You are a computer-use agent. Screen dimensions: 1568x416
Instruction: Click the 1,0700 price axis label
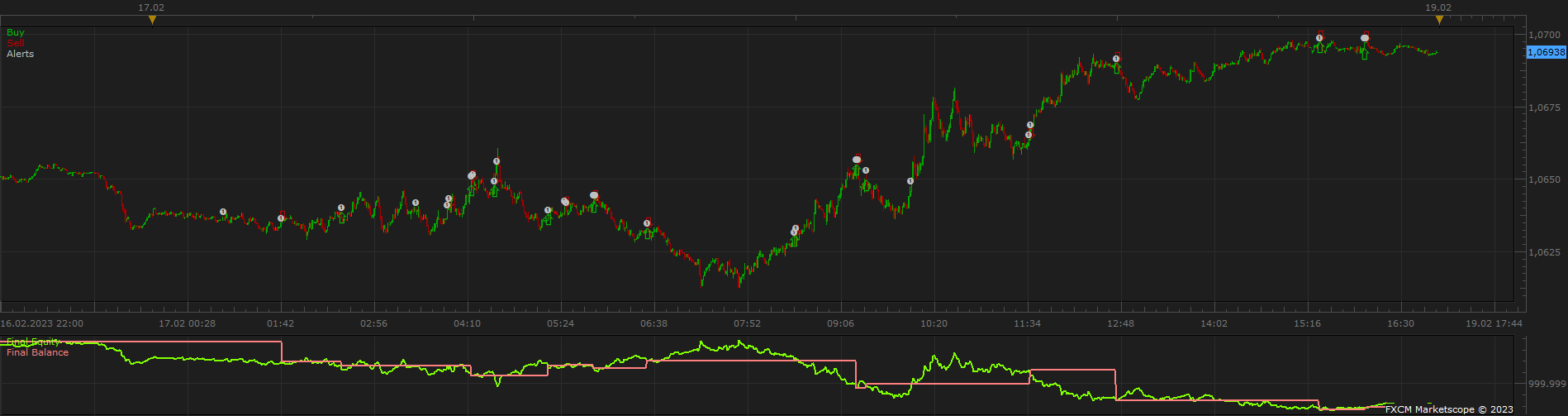(1544, 36)
